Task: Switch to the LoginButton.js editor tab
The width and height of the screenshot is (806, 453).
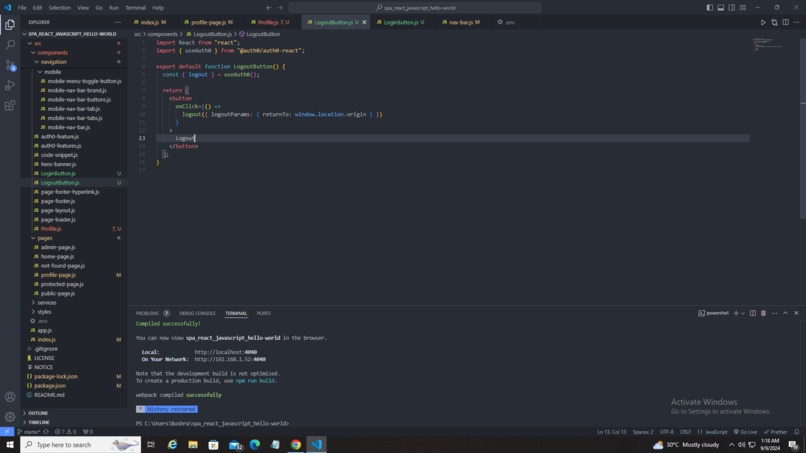Action: click(400, 22)
